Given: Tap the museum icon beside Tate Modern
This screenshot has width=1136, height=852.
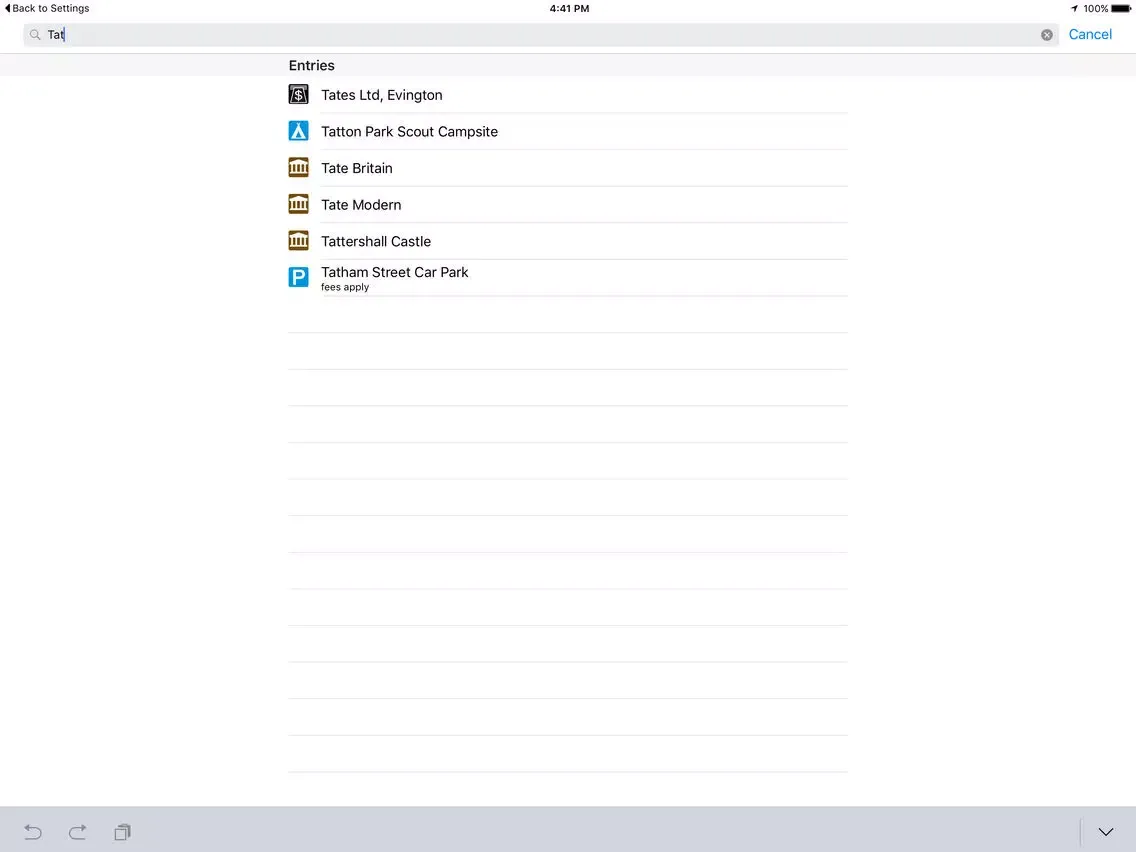Looking at the screenshot, I should pos(298,204).
